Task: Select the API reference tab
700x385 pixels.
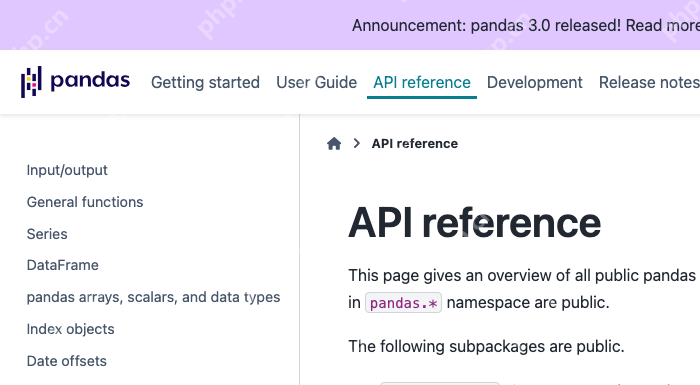Action: [422, 83]
